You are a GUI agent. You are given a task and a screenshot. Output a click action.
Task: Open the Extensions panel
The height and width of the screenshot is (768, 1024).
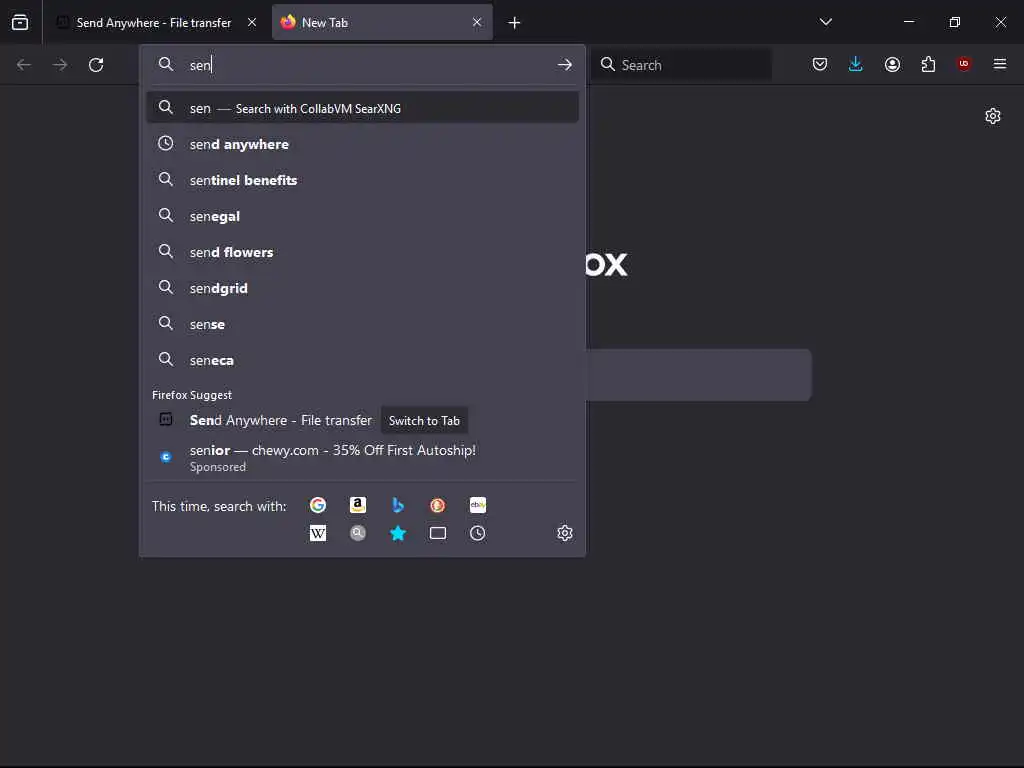tap(928, 64)
